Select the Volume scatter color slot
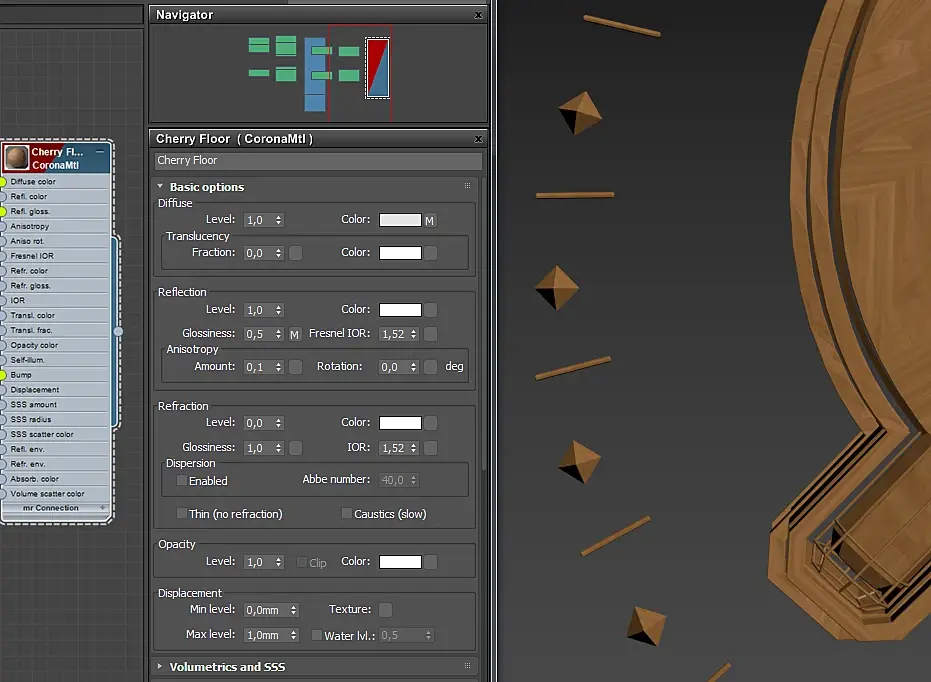931x682 pixels. point(56,494)
